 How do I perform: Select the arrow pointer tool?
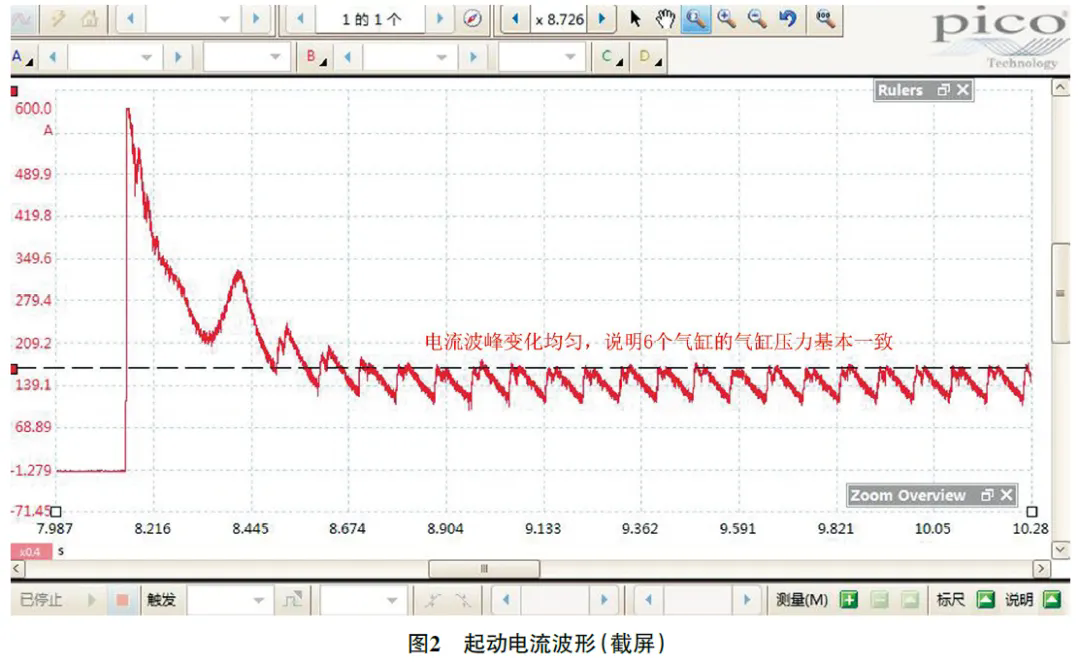[x=634, y=19]
